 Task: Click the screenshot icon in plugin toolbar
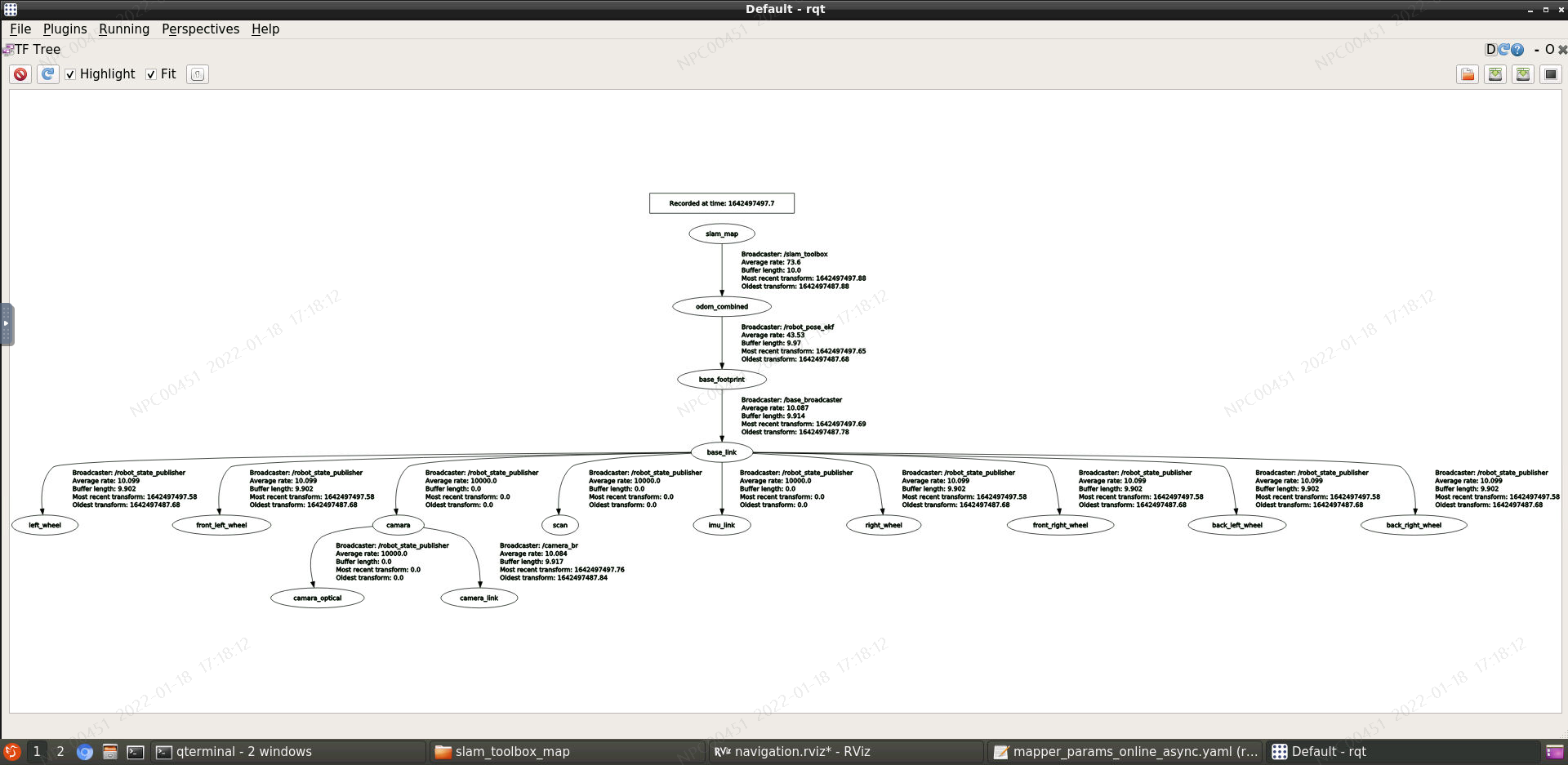tap(1550, 73)
